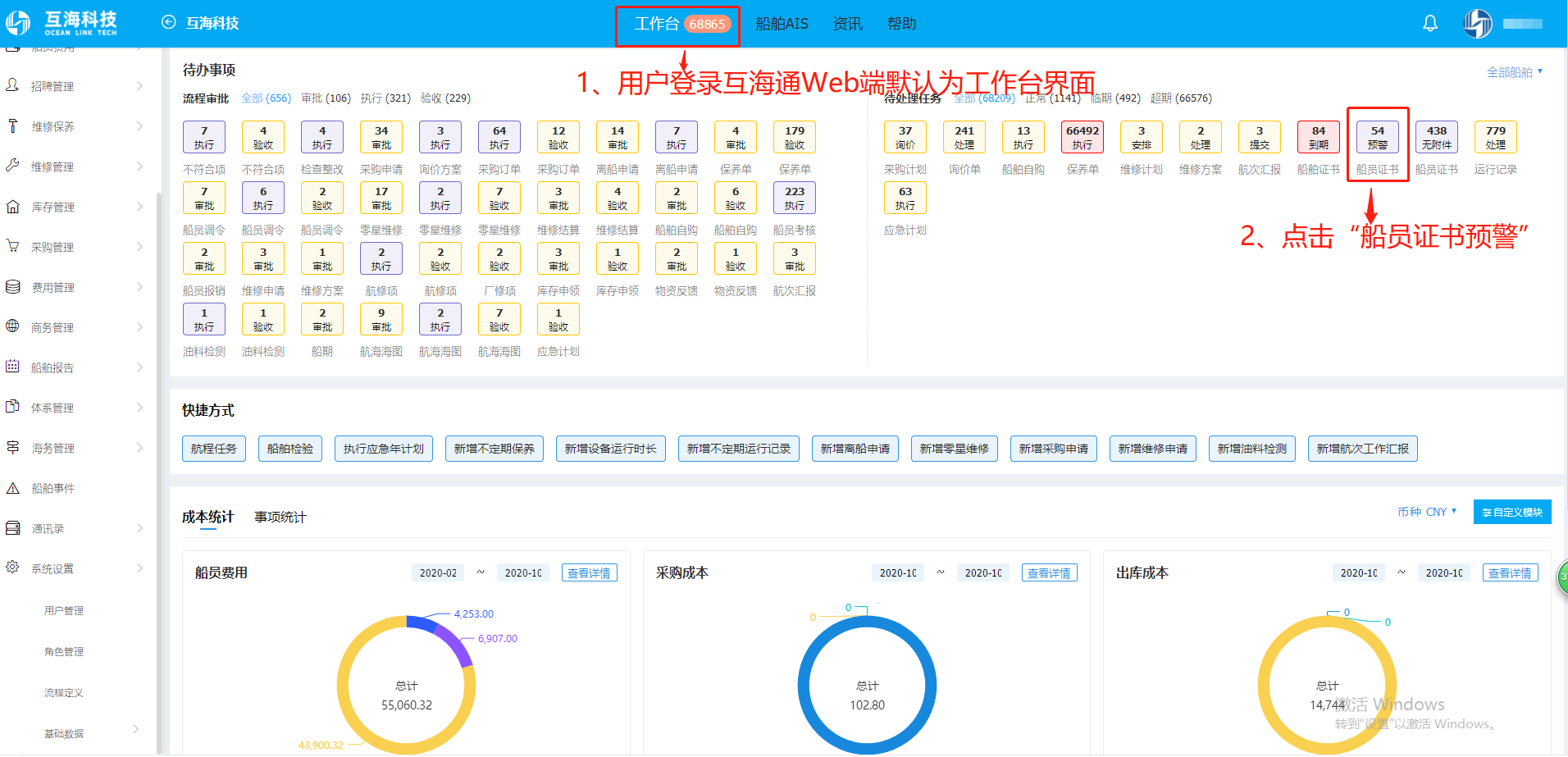
Task: Expand the 费用管理 menu chevron
Action: (x=139, y=286)
